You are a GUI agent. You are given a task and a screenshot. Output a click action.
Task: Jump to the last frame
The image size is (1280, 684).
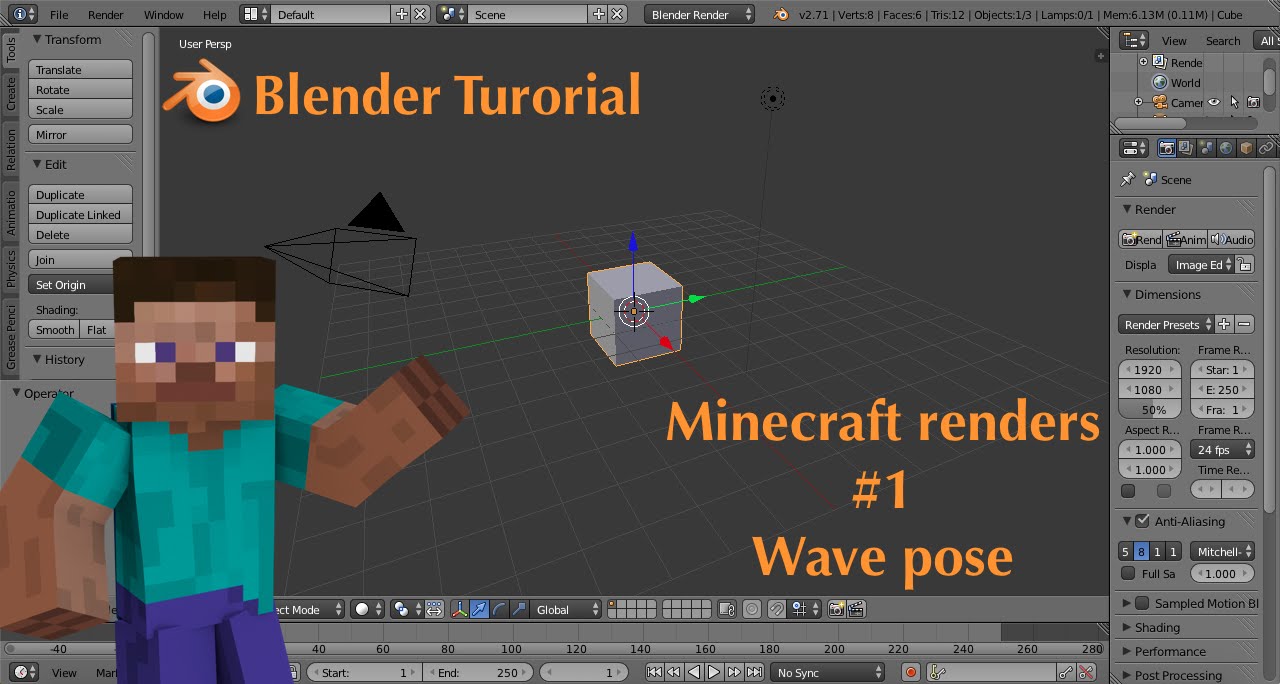tap(754, 673)
